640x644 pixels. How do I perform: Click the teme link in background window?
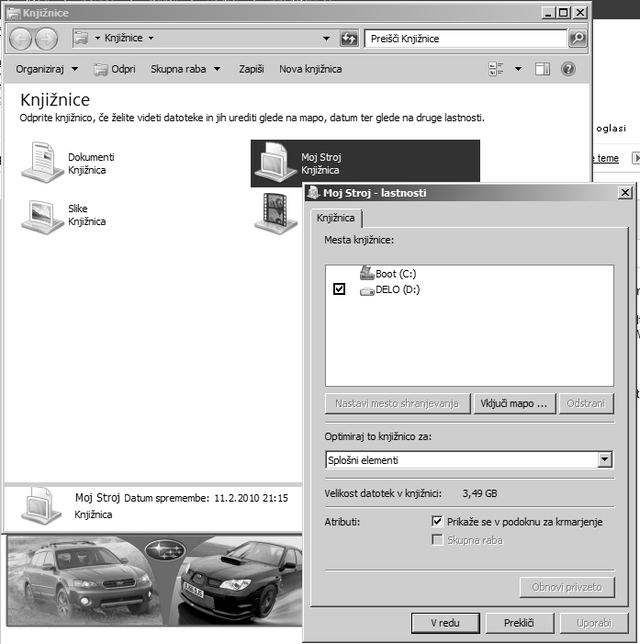(608, 158)
